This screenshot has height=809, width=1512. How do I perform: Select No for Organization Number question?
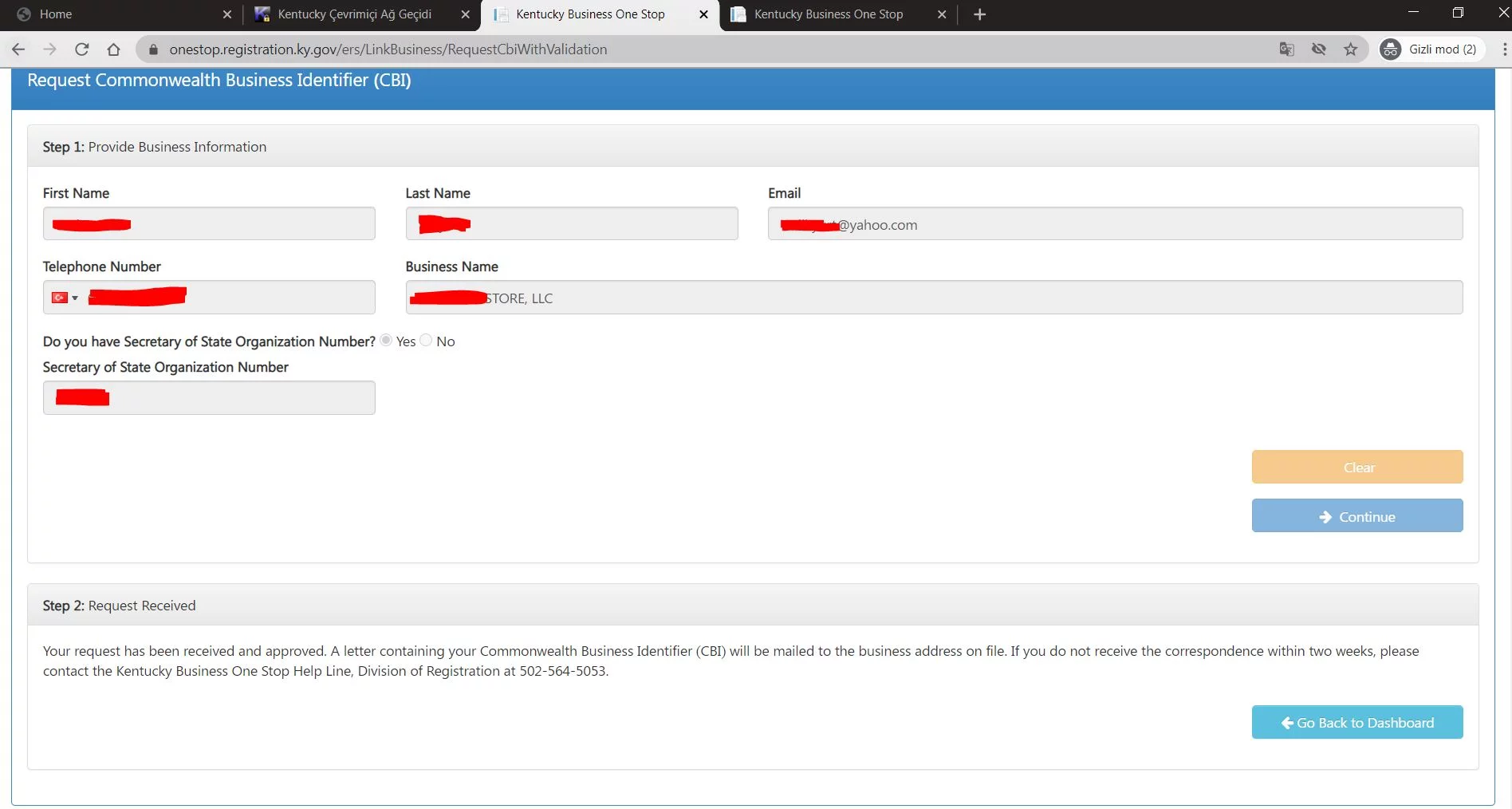coord(427,341)
